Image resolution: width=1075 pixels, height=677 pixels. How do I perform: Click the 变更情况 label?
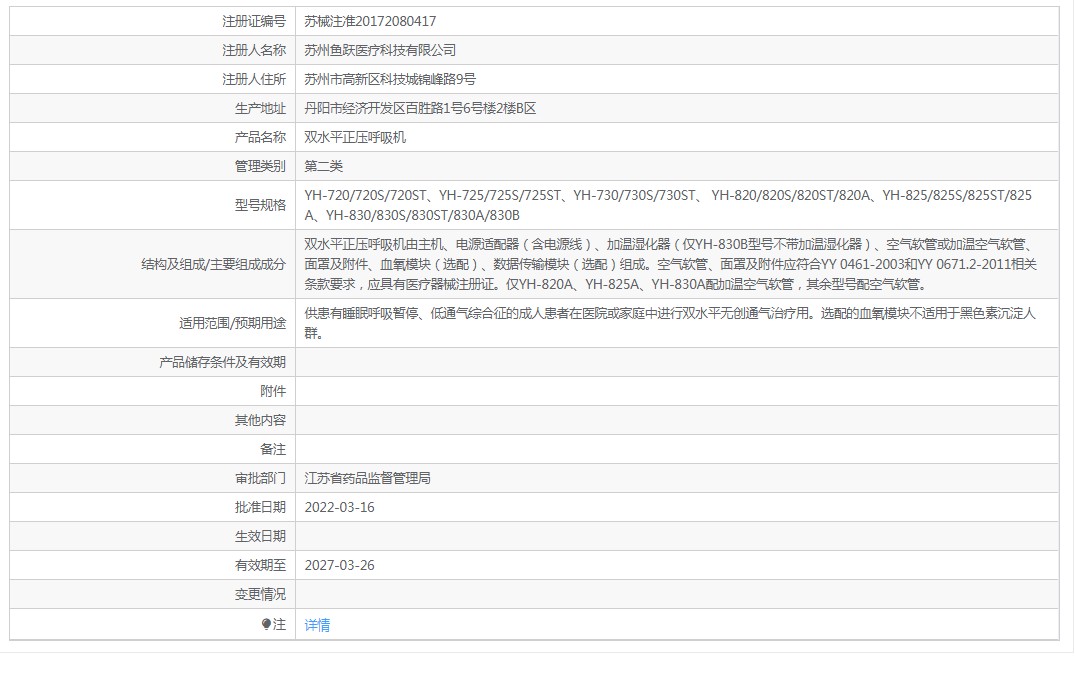(x=260, y=594)
